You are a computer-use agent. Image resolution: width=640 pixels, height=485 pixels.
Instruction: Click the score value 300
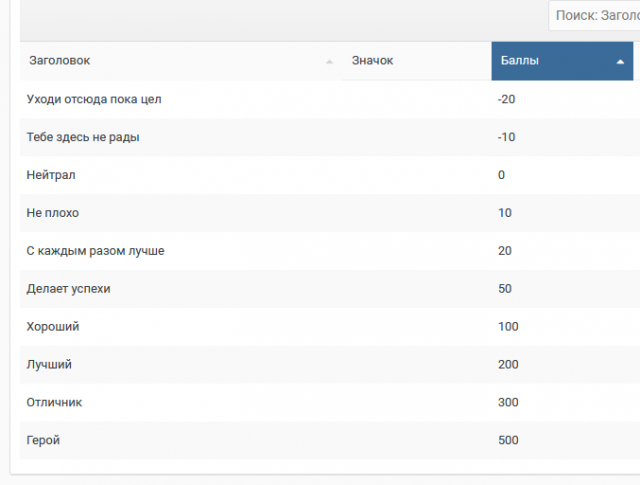tap(507, 403)
